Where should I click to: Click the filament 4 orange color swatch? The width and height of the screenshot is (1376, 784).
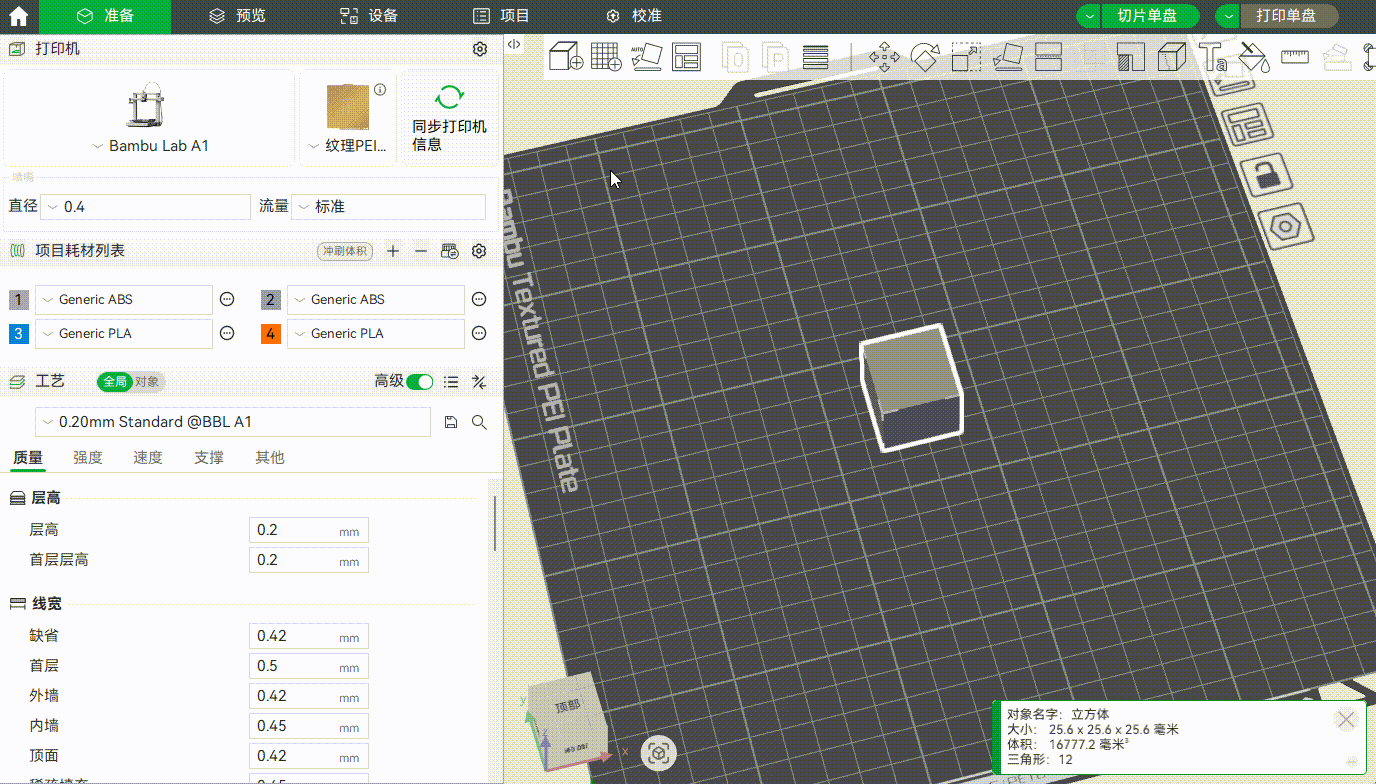[x=271, y=334]
